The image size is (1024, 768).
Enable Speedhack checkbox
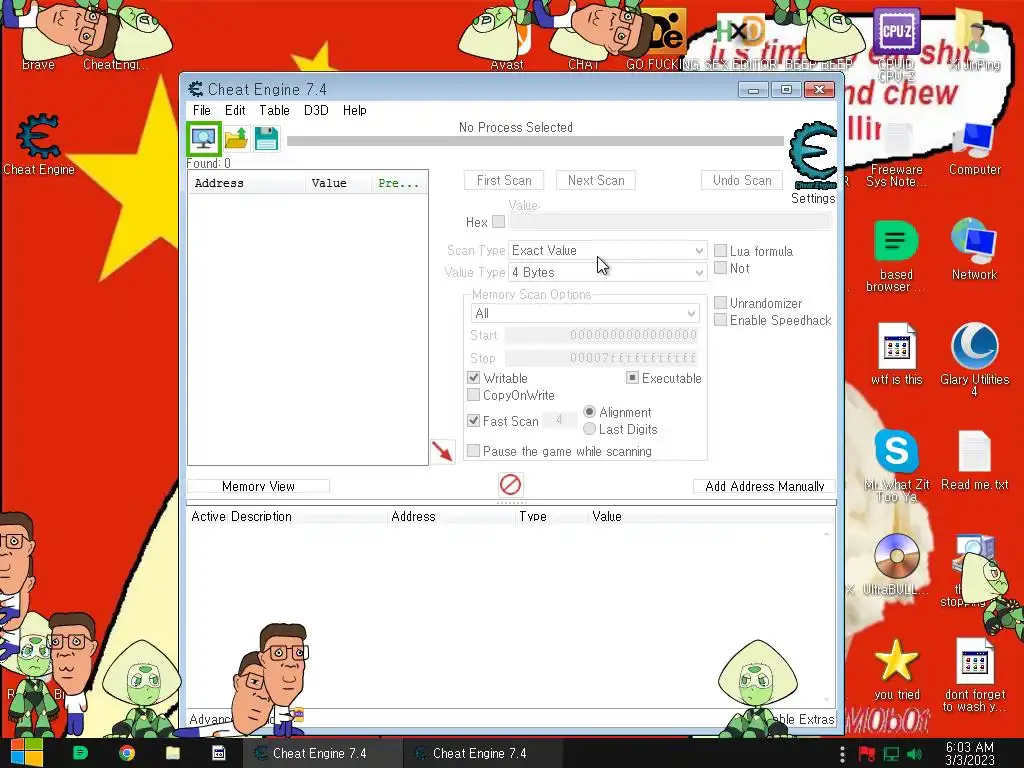click(x=720, y=319)
